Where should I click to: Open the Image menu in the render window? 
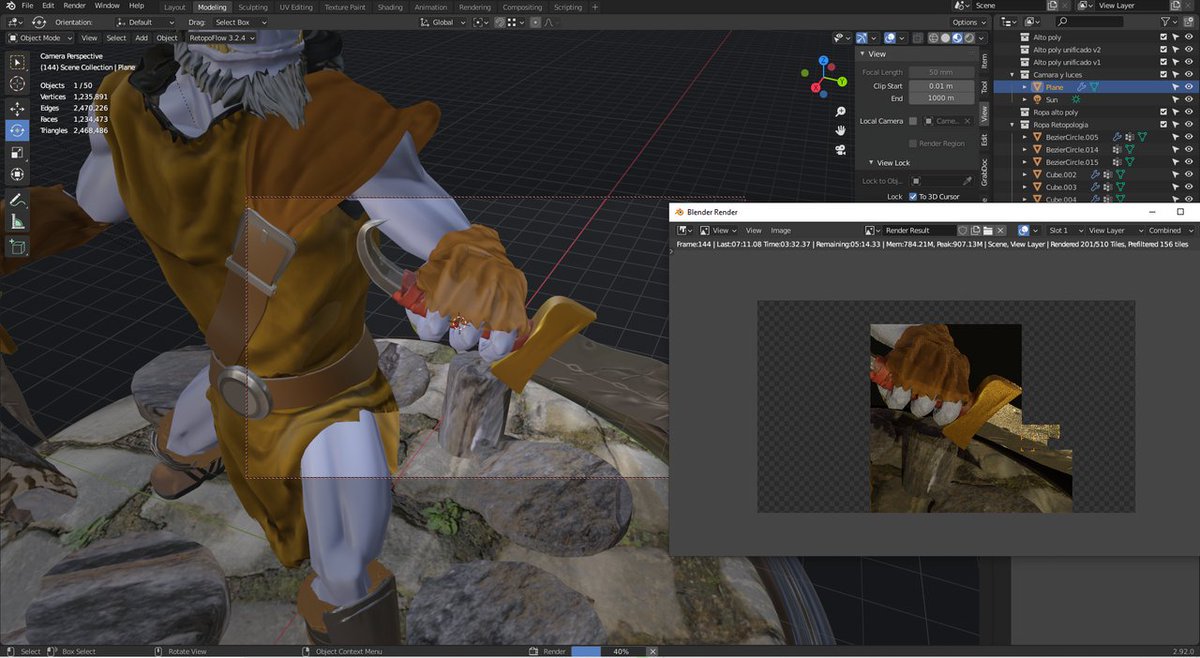tap(780, 230)
